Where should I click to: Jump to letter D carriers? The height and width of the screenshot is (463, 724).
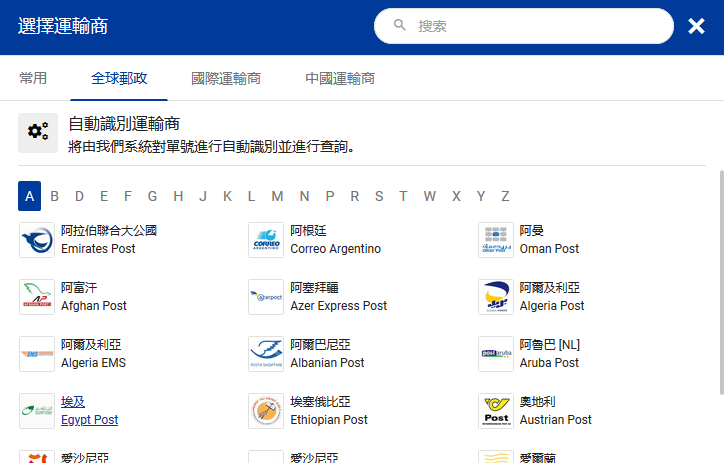(79, 196)
